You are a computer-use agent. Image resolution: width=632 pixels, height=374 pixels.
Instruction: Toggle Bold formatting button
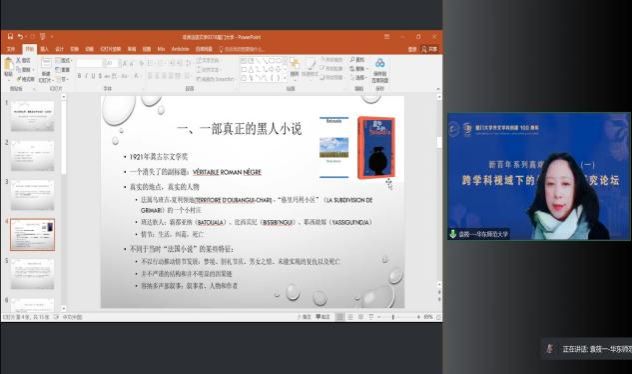[79, 76]
